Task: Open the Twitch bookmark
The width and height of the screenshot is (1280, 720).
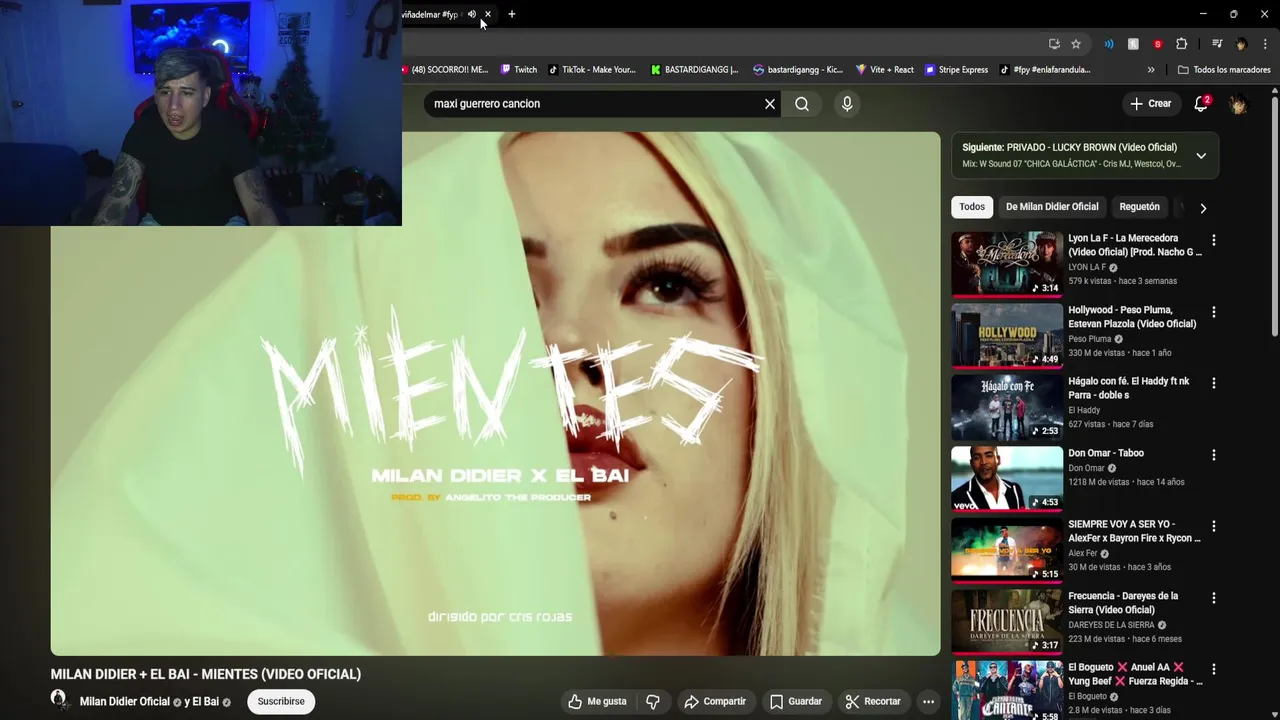Action: (519, 70)
